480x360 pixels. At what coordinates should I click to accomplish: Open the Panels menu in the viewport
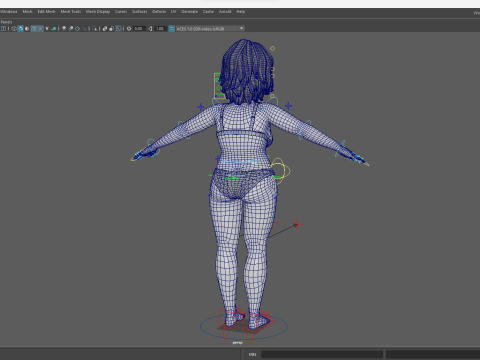6,22
